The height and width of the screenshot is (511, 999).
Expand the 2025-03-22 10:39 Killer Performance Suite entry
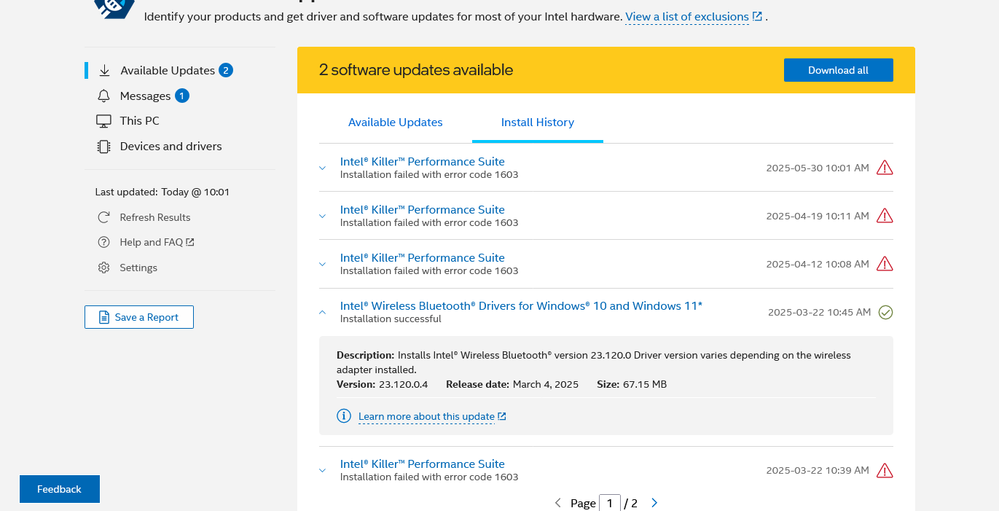pyautogui.click(x=322, y=471)
